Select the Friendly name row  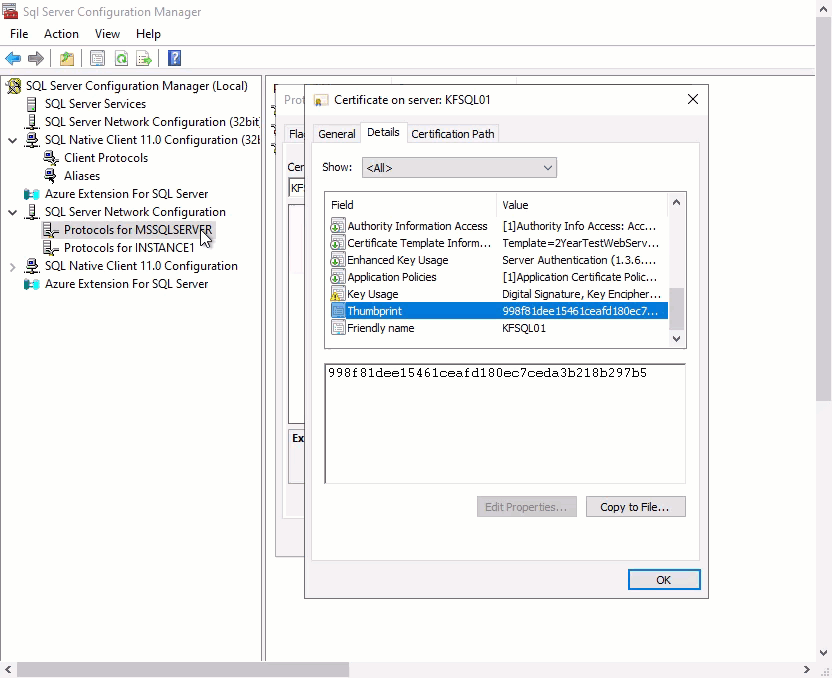pyautogui.click(x=499, y=328)
